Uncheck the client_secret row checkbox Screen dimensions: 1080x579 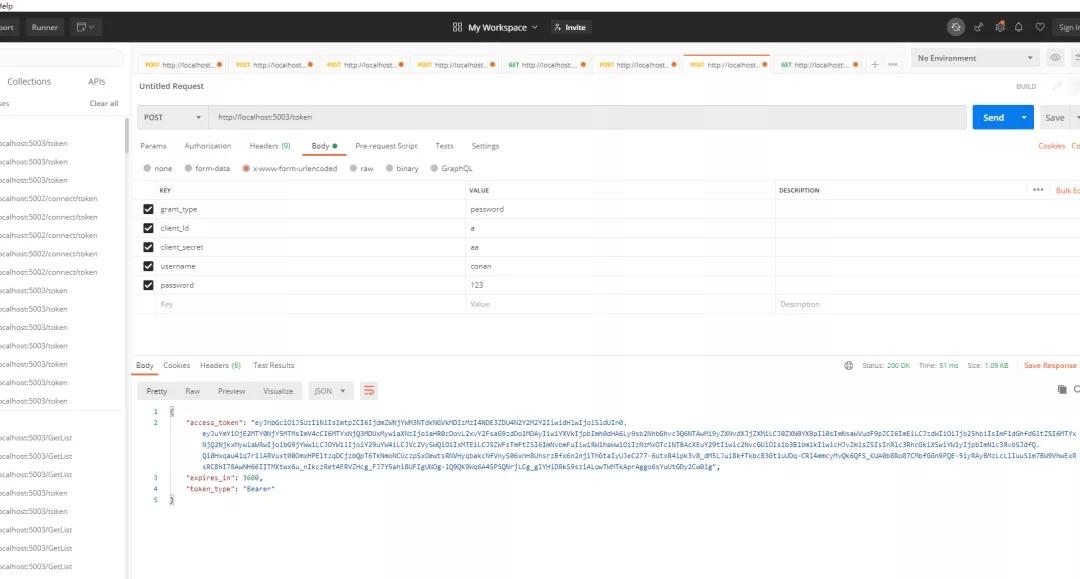(x=149, y=247)
